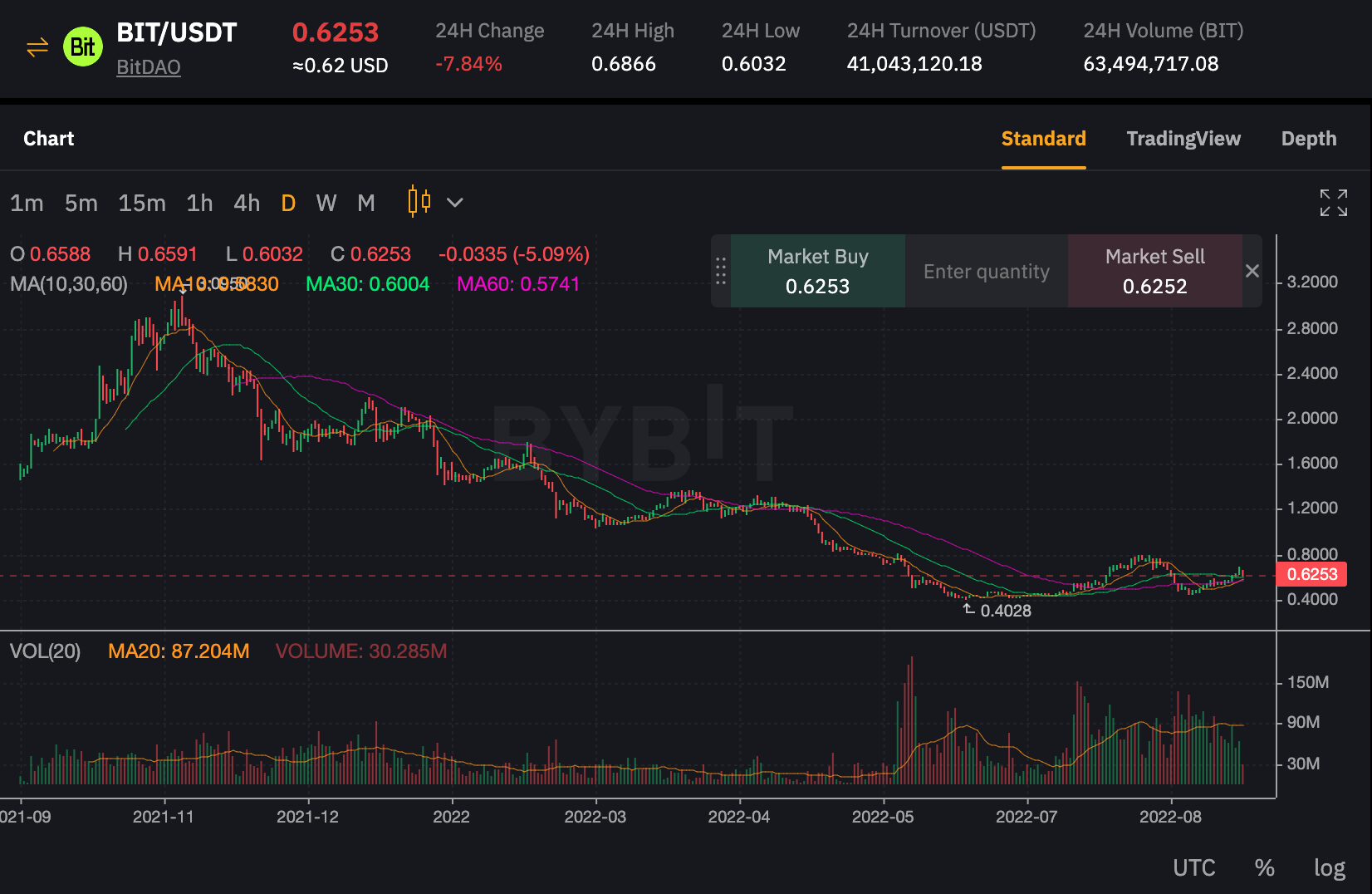Image resolution: width=1372 pixels, height=894 pixels.
Task: Click the MA(10,30,60) indicator label
Action: (x=69, y=284)
